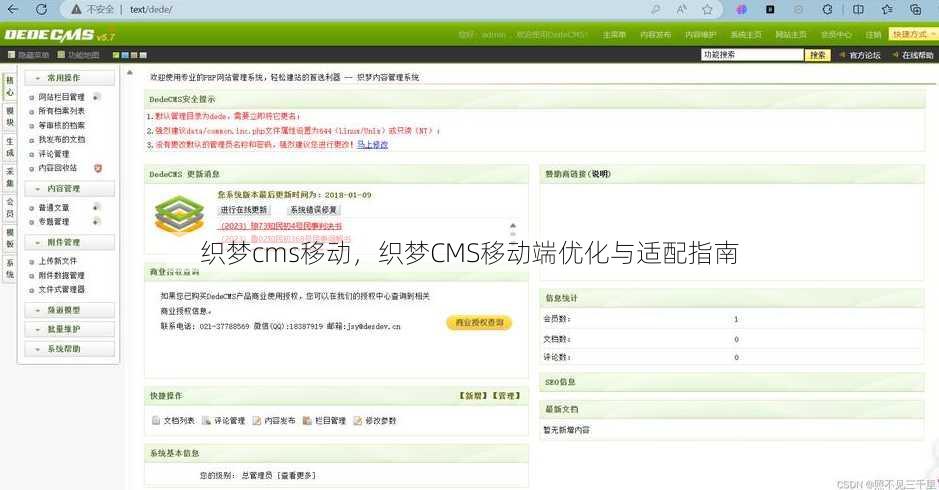
Task: Click the 评论管理 quick action icon
Action: pos(207,421)
